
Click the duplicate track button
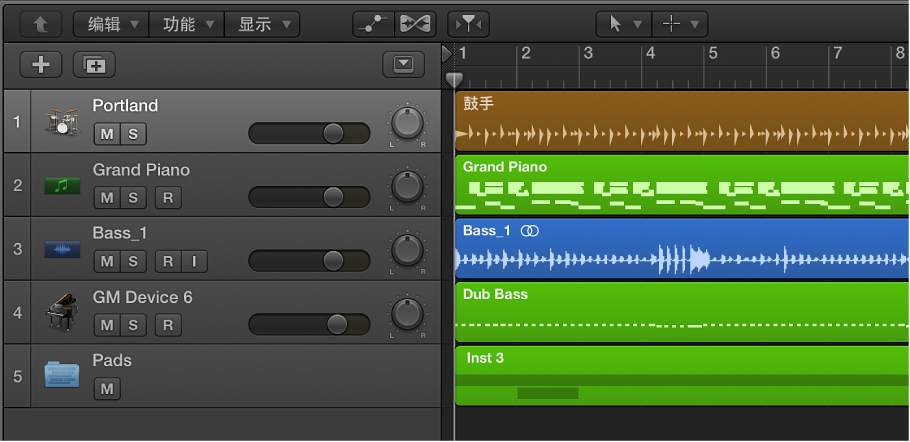tap(95, 65)
